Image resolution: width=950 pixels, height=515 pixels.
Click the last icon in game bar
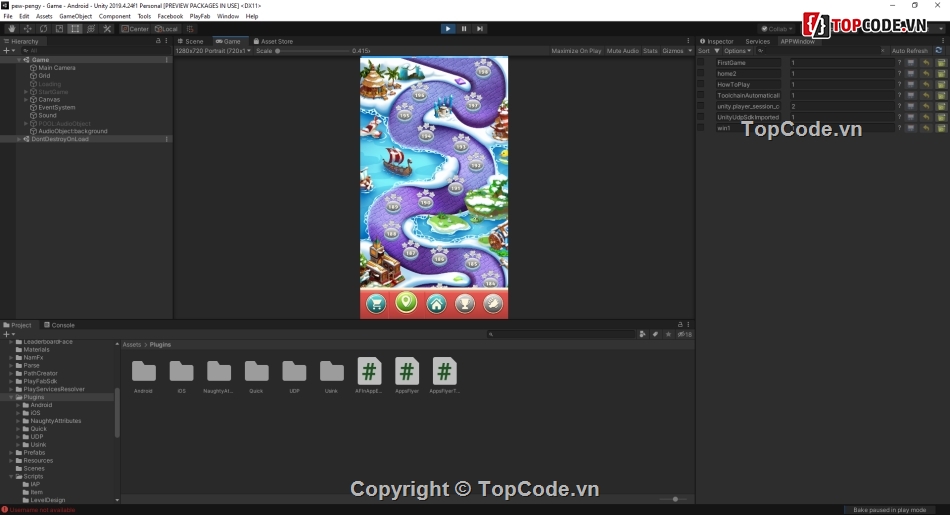[x=493, y=304]
